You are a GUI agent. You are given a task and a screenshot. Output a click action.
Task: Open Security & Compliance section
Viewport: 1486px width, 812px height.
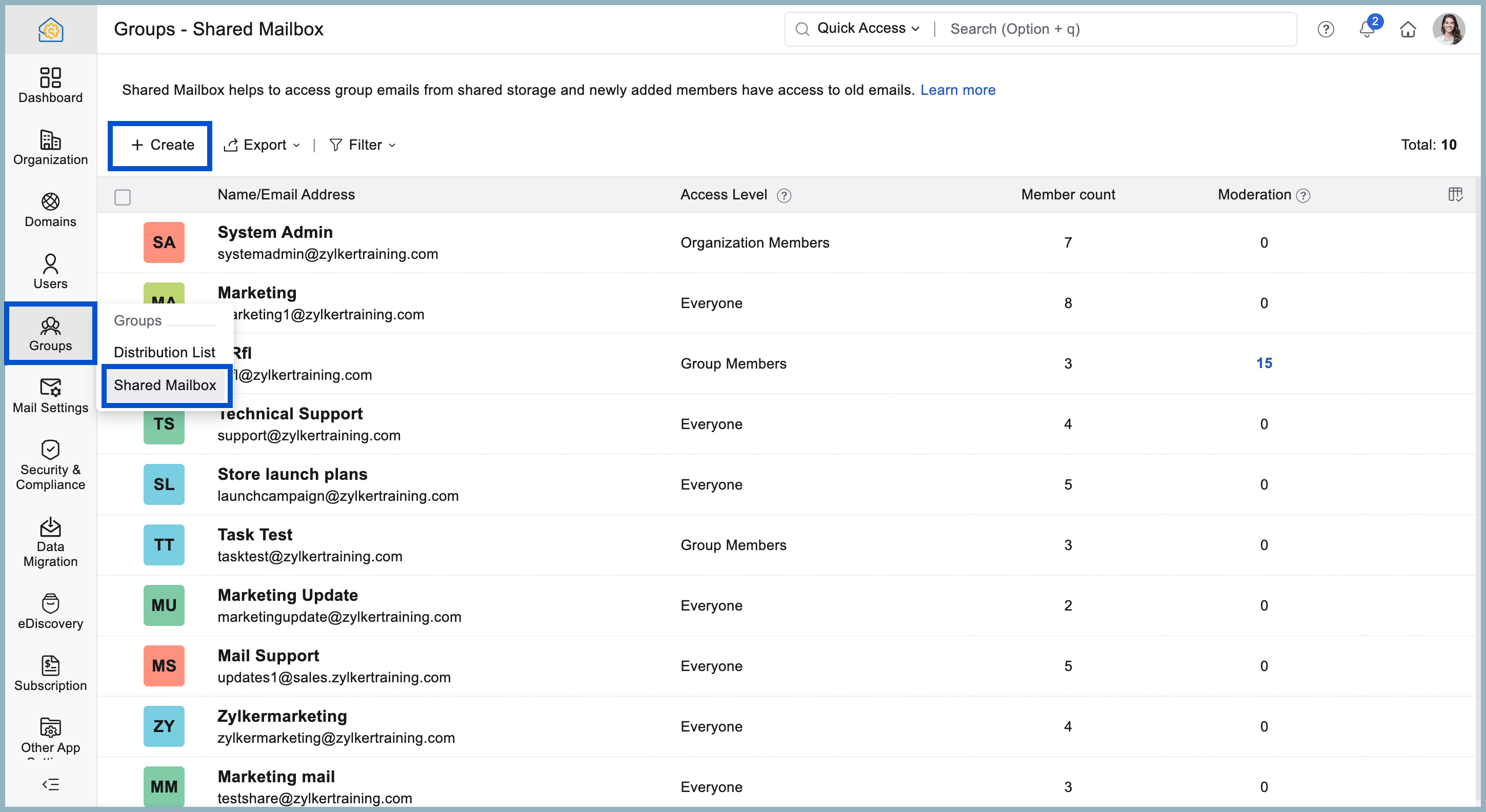[x=50, y=465]
